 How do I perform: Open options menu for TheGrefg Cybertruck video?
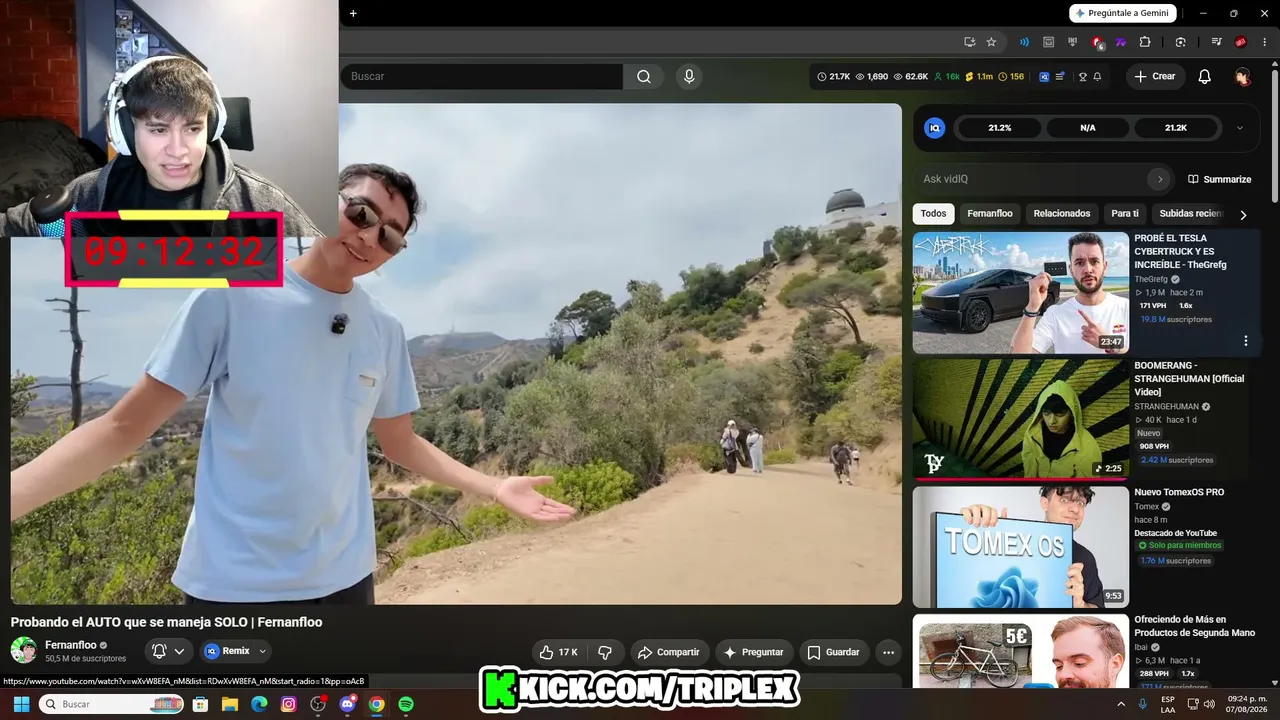point(1245,341)
